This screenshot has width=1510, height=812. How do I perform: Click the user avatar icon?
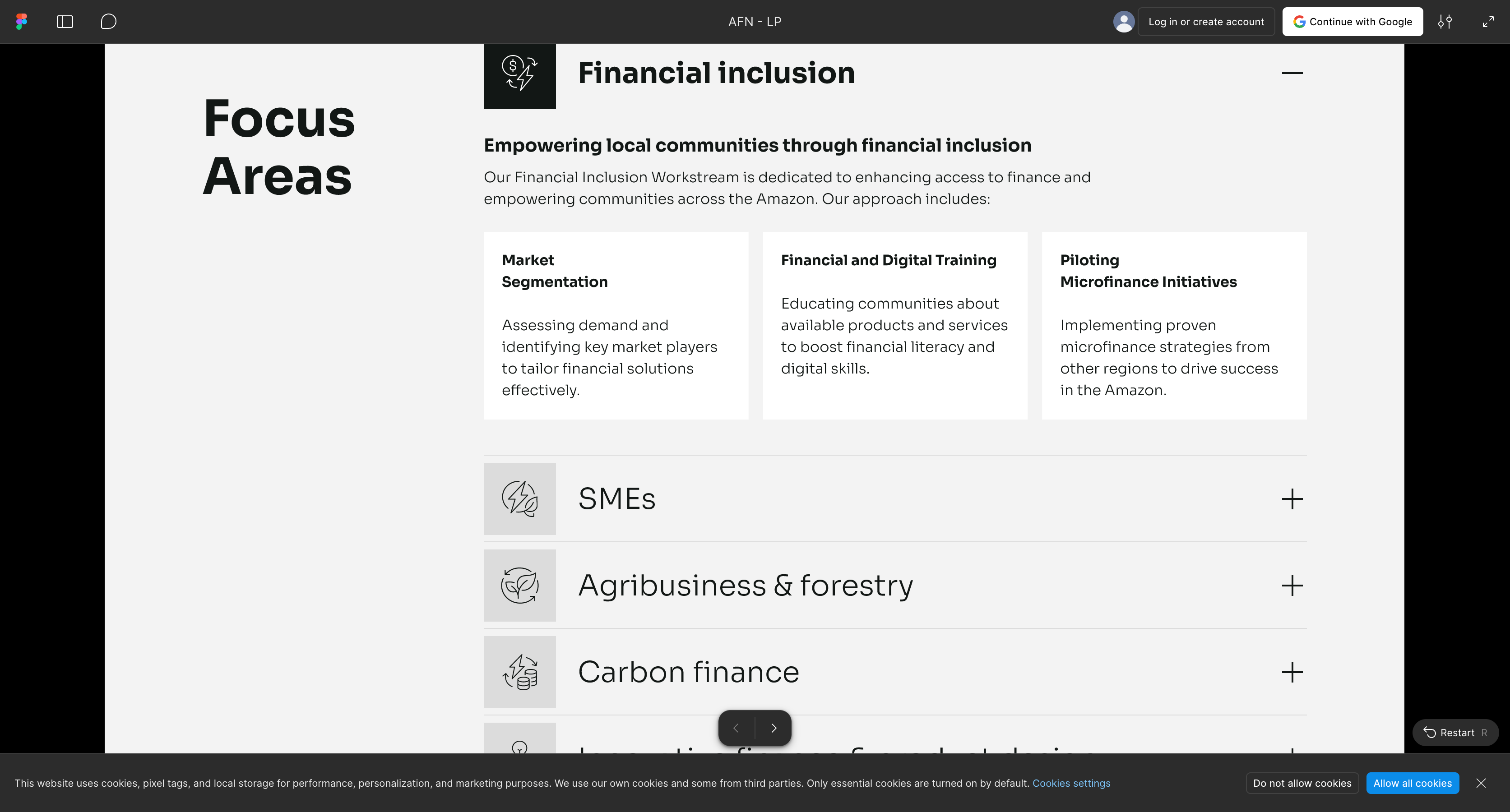(x=1124, y=22)
